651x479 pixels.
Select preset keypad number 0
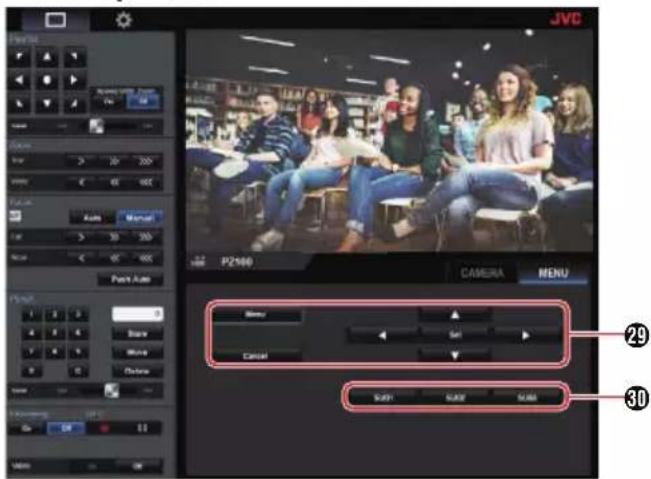[32, 371]
